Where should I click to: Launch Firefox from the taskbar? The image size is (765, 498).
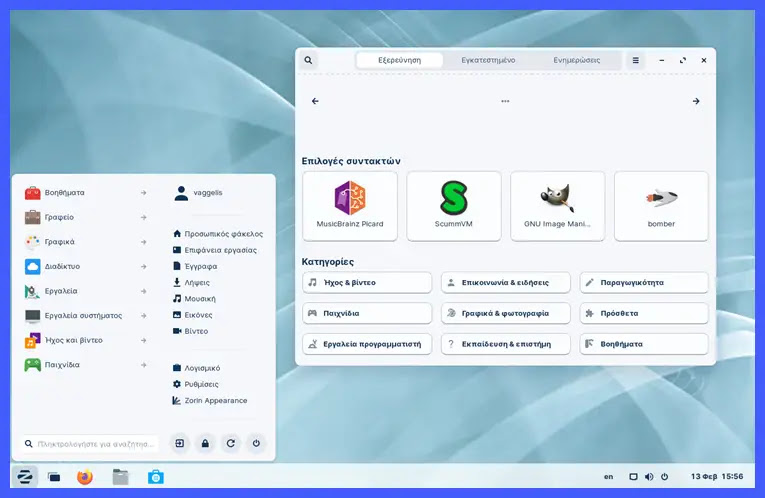85,477
